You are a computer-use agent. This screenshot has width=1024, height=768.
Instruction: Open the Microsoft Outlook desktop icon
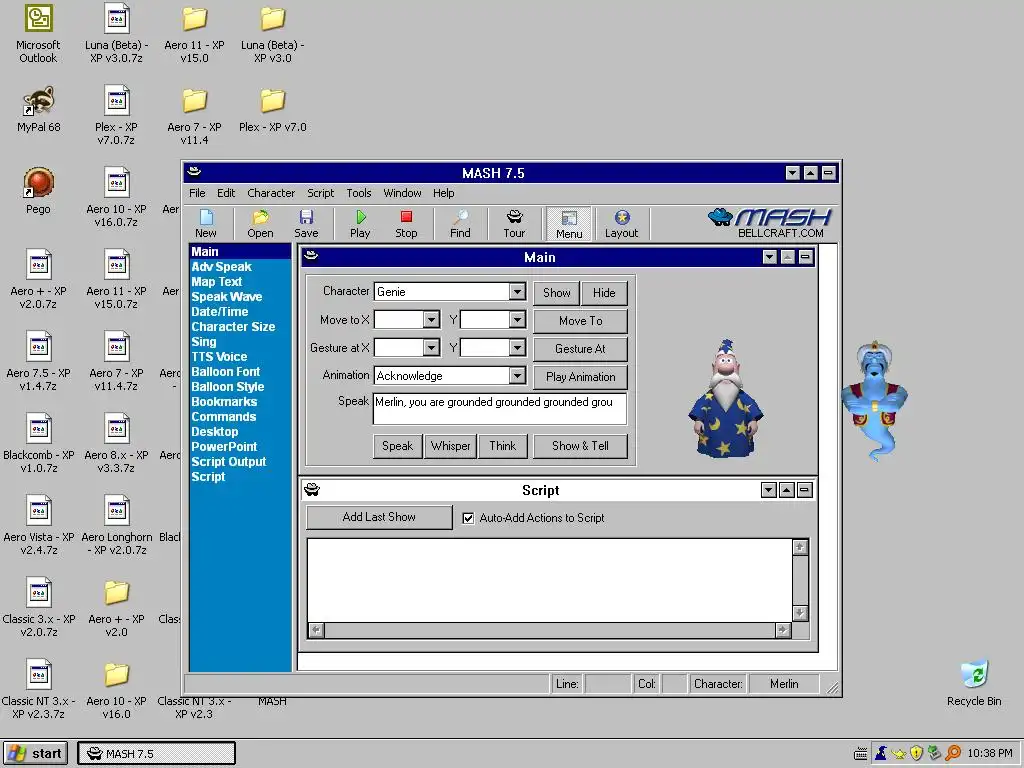[x=38, y=34]
